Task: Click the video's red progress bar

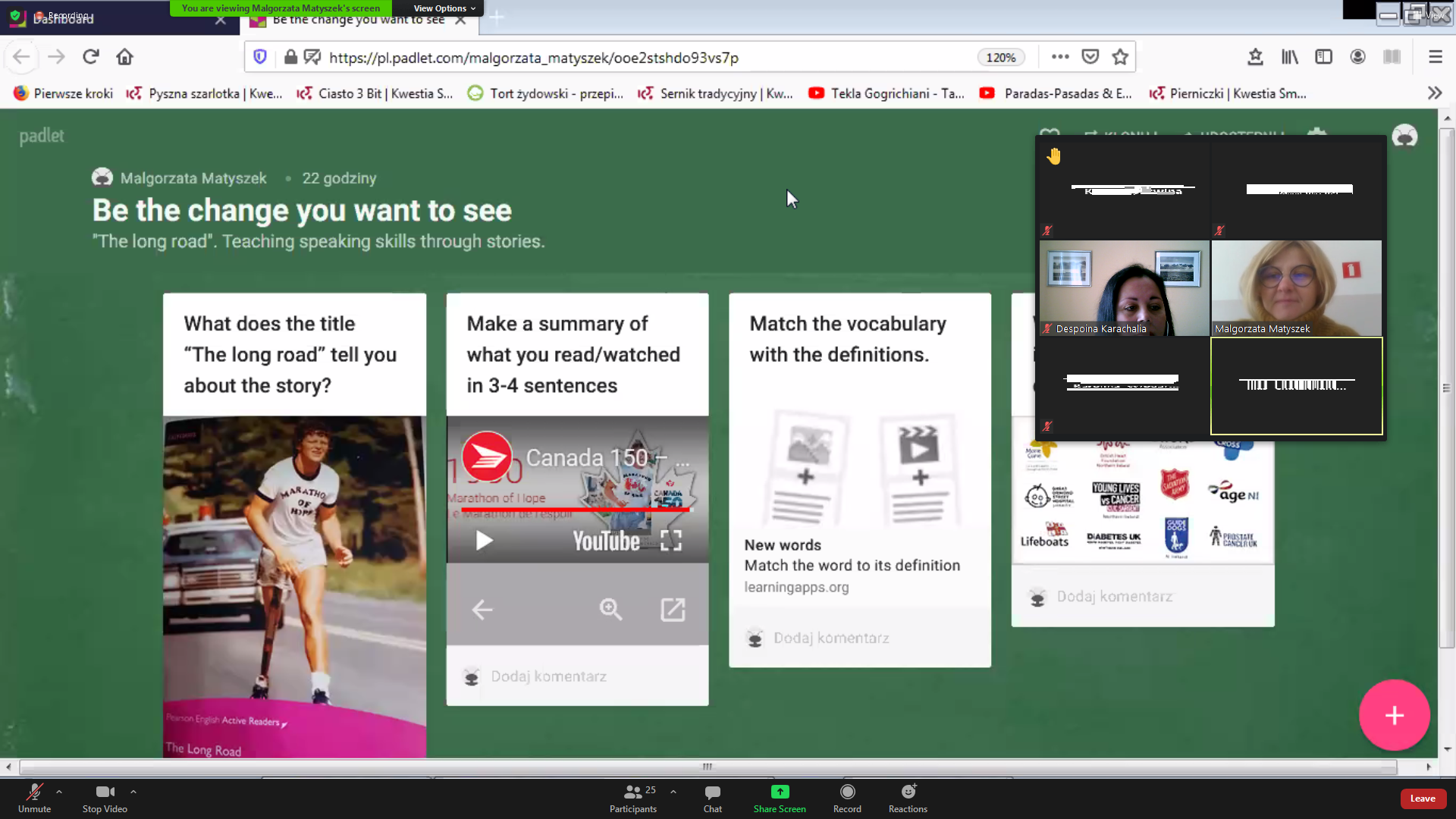Action: [576, 510]
